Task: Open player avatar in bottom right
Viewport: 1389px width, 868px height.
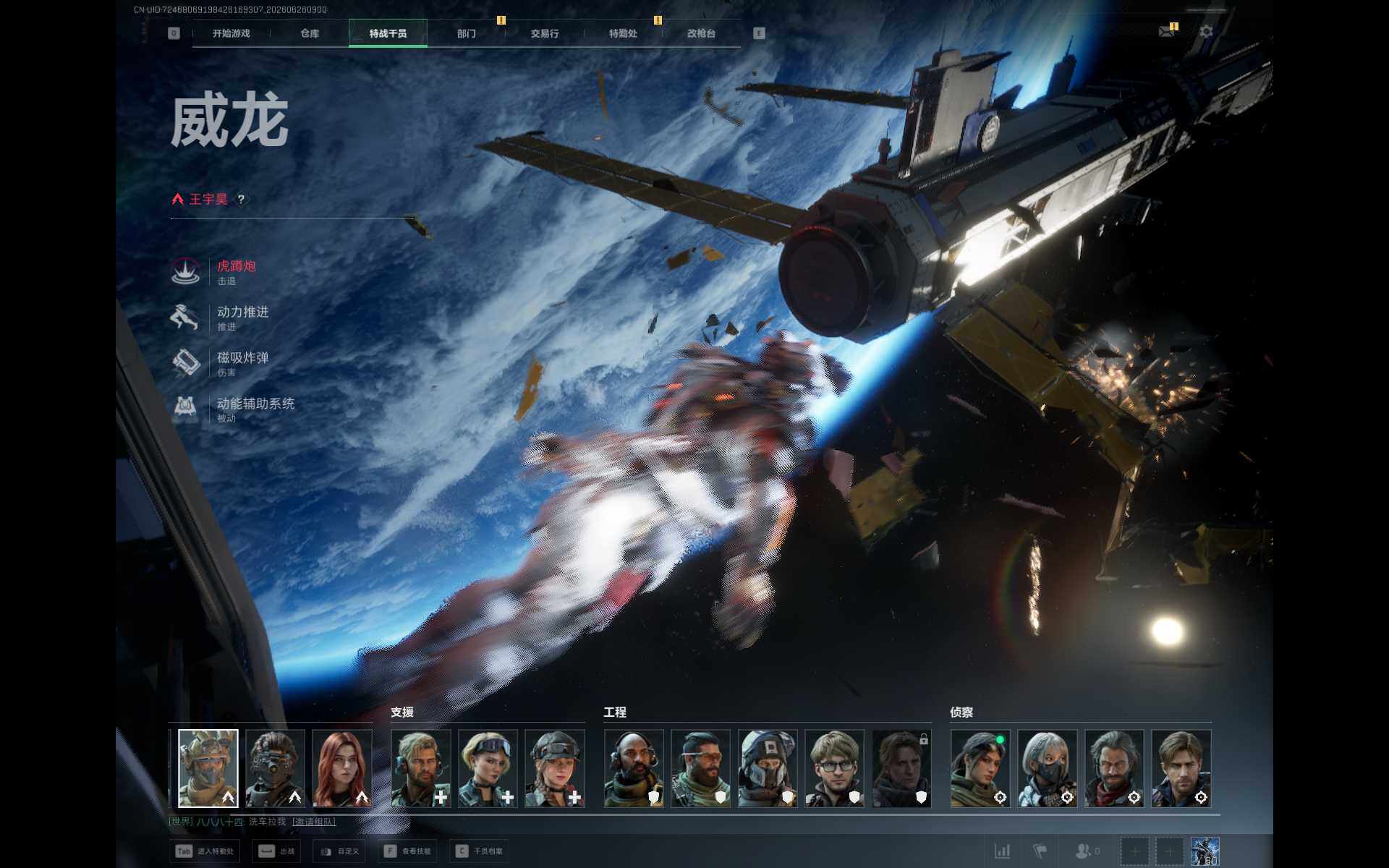Action: [1205, 851]
